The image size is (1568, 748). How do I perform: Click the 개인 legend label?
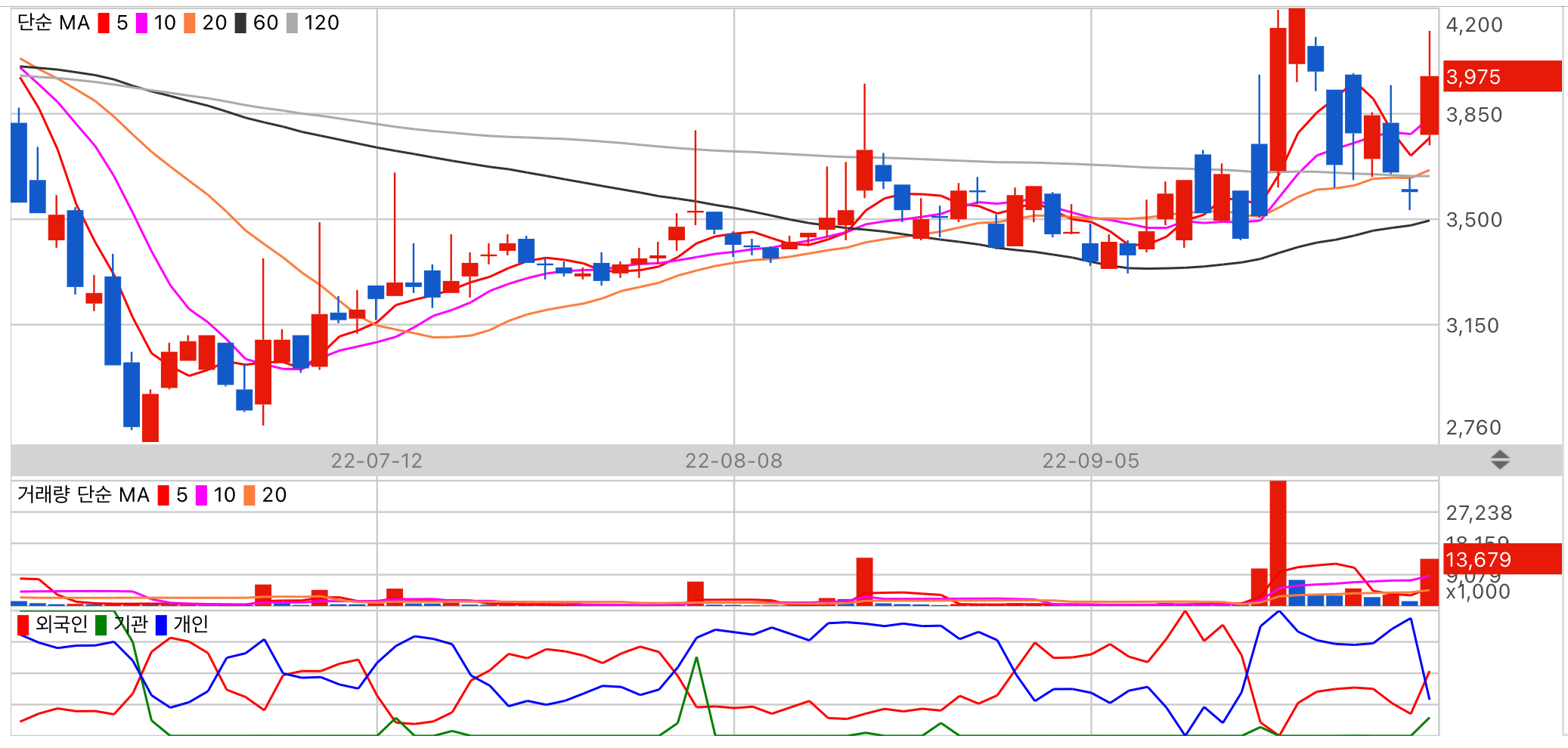[191, 624]
